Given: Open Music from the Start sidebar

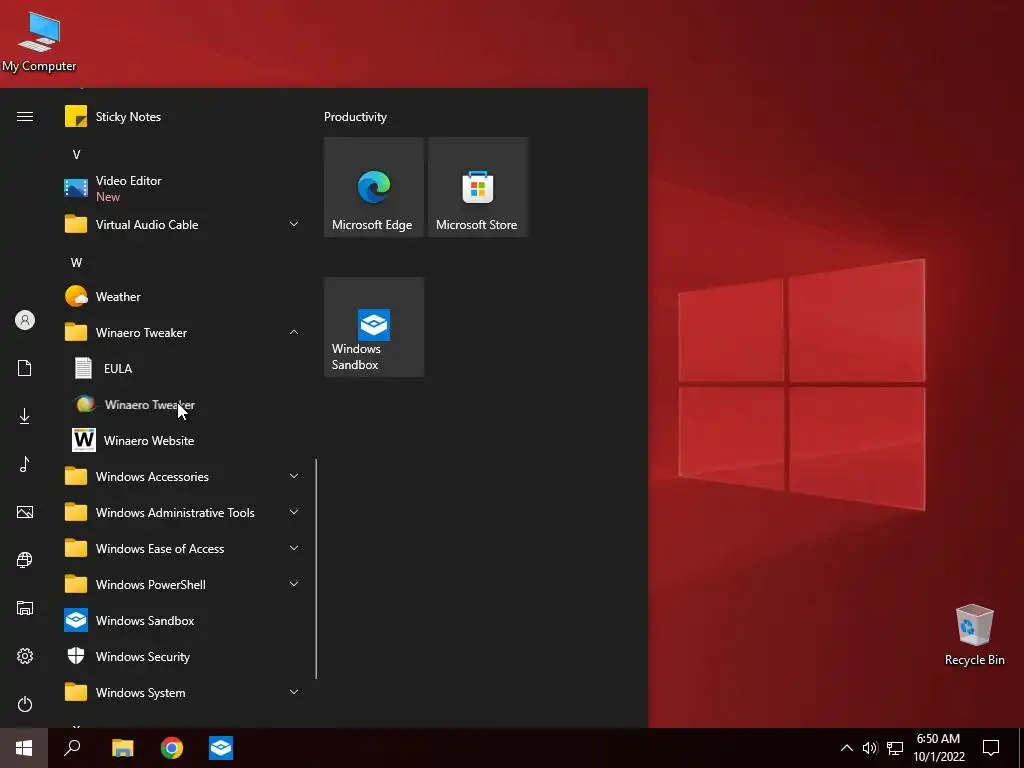Looking at the screenshot, I should click(x=25, y=464).
